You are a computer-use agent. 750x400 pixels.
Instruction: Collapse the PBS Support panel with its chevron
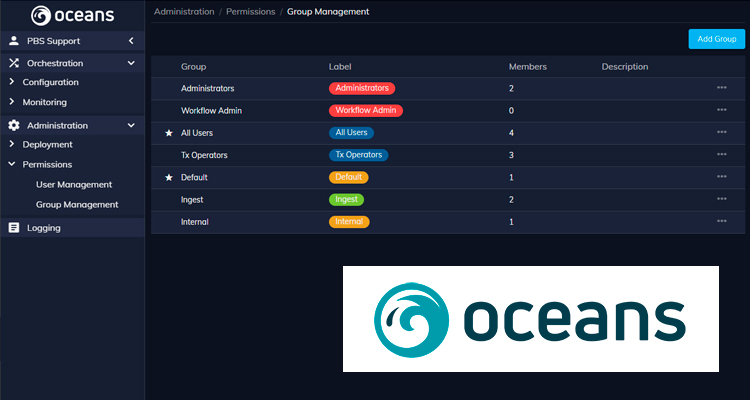point(131,41)
